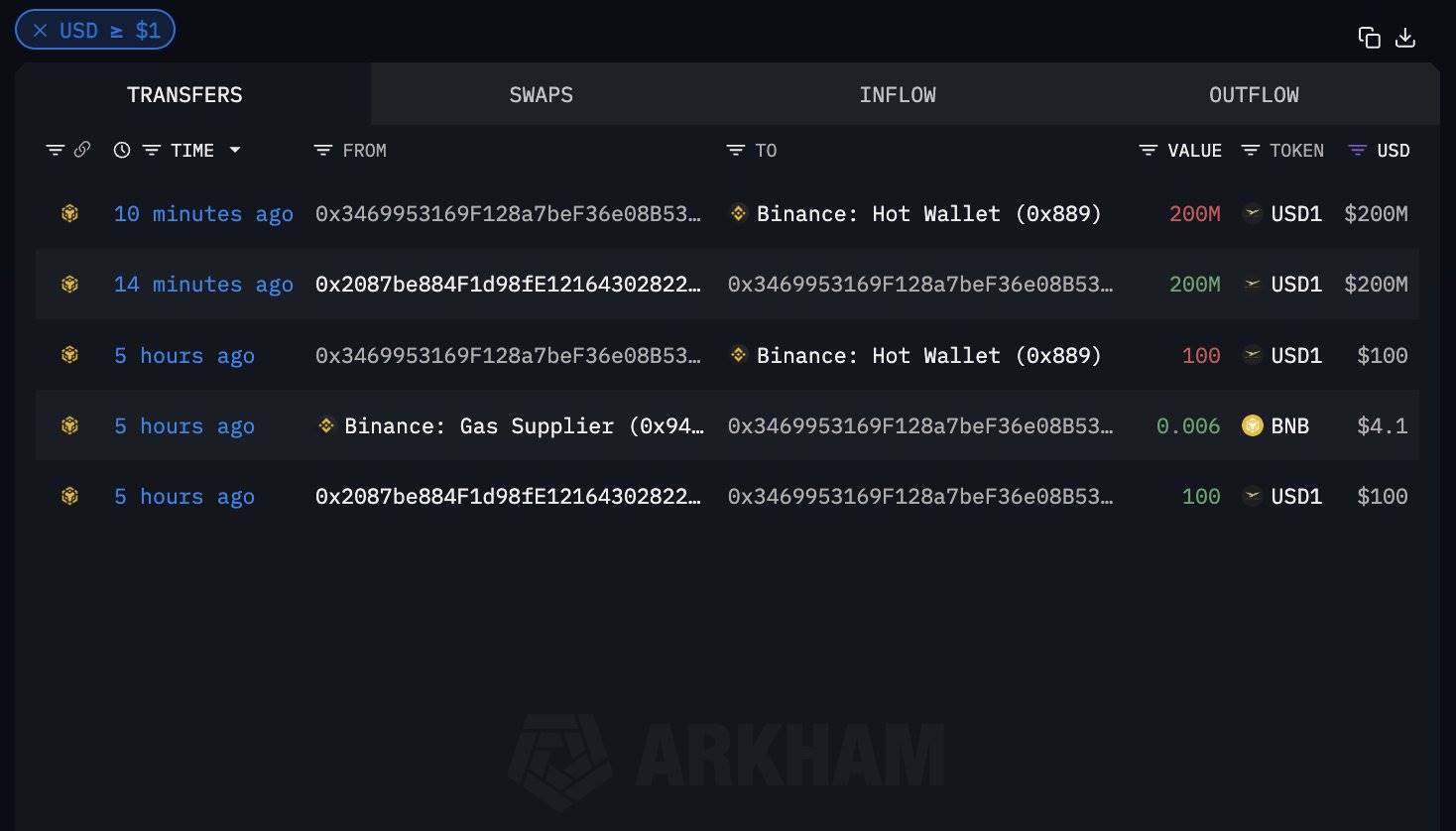Open the active USD column filter
Image resolution: width=1456 pixels, height=831 pixels.
(1358, 150)
